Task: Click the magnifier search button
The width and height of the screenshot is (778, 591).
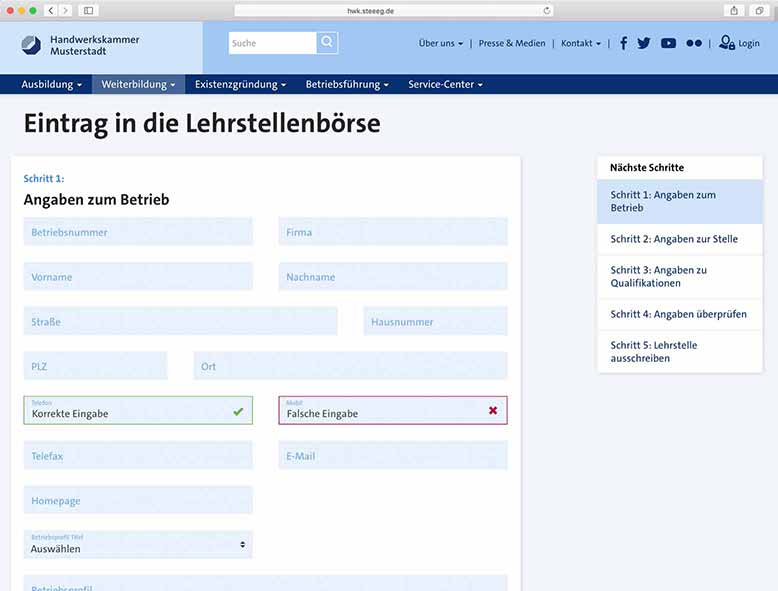Action: 327,43
